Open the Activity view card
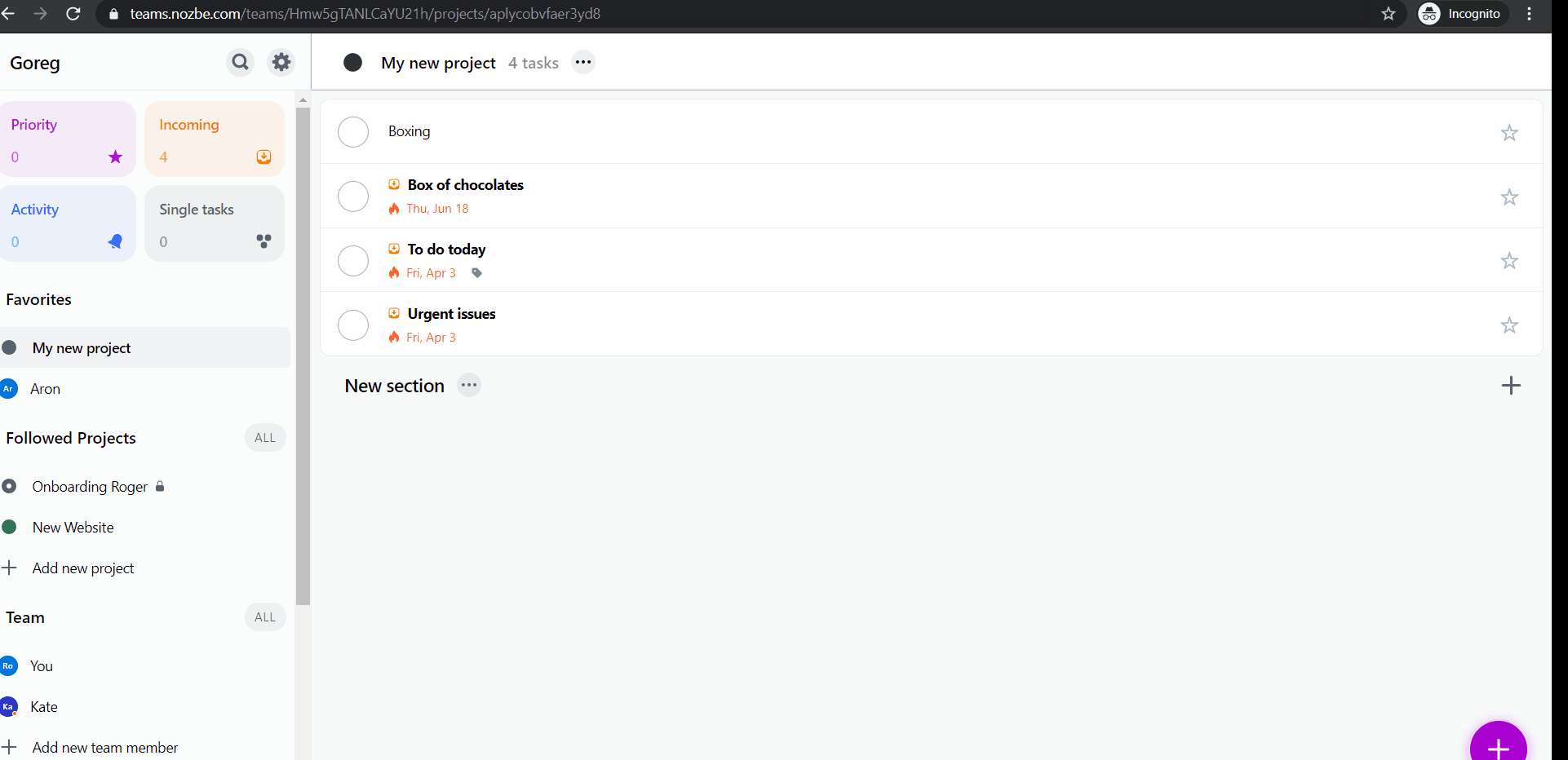 click(68, 223)
